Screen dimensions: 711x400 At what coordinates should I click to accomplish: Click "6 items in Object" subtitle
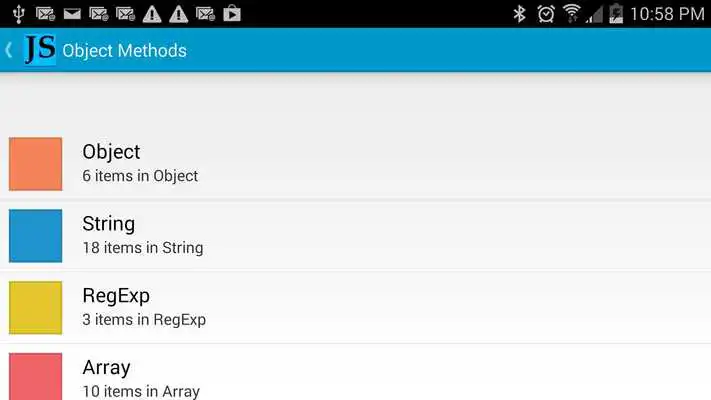(x=140, y=176)
